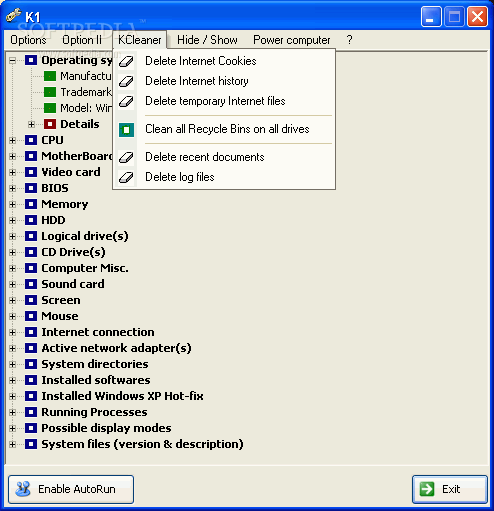
Task: Click the blue icon next to Mouse
Action: (31, 316)
